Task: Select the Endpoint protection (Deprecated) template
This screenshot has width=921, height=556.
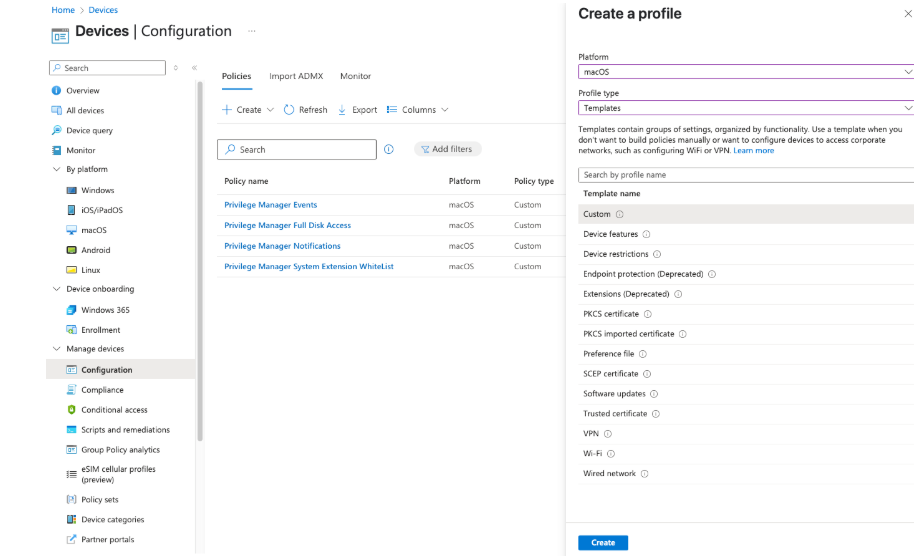Action: point(746,274)
